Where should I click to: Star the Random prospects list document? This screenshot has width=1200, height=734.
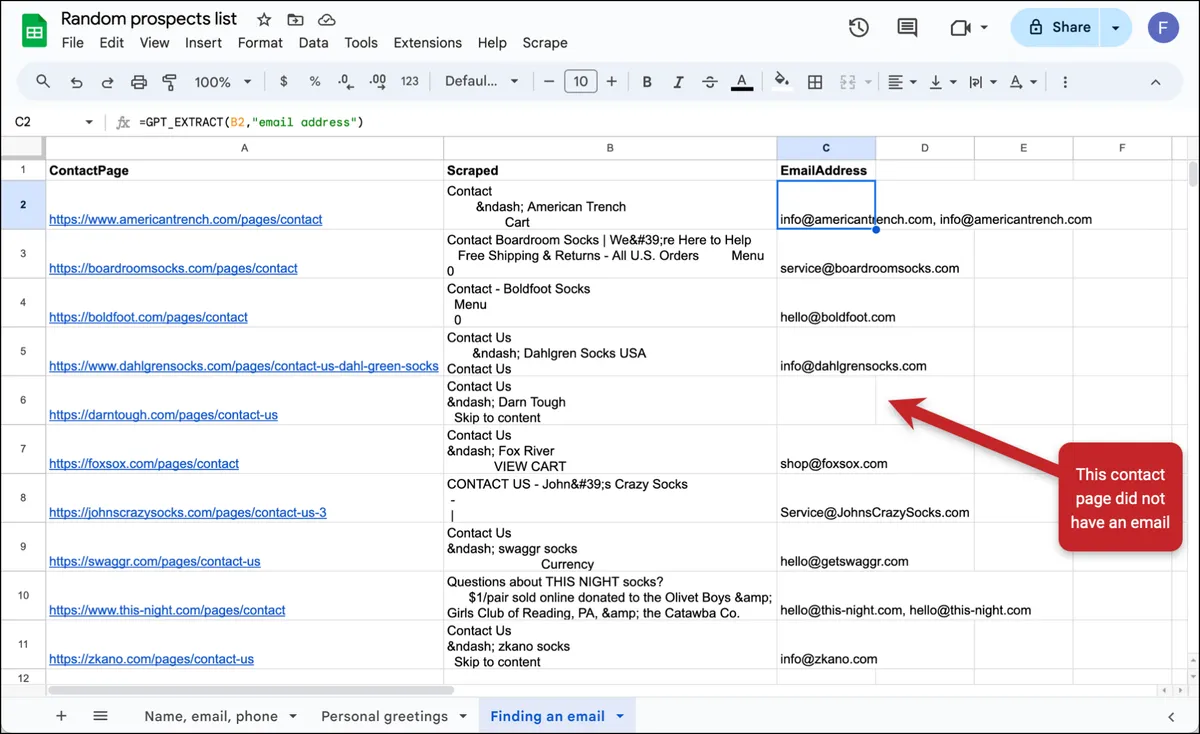click(264, 20)
